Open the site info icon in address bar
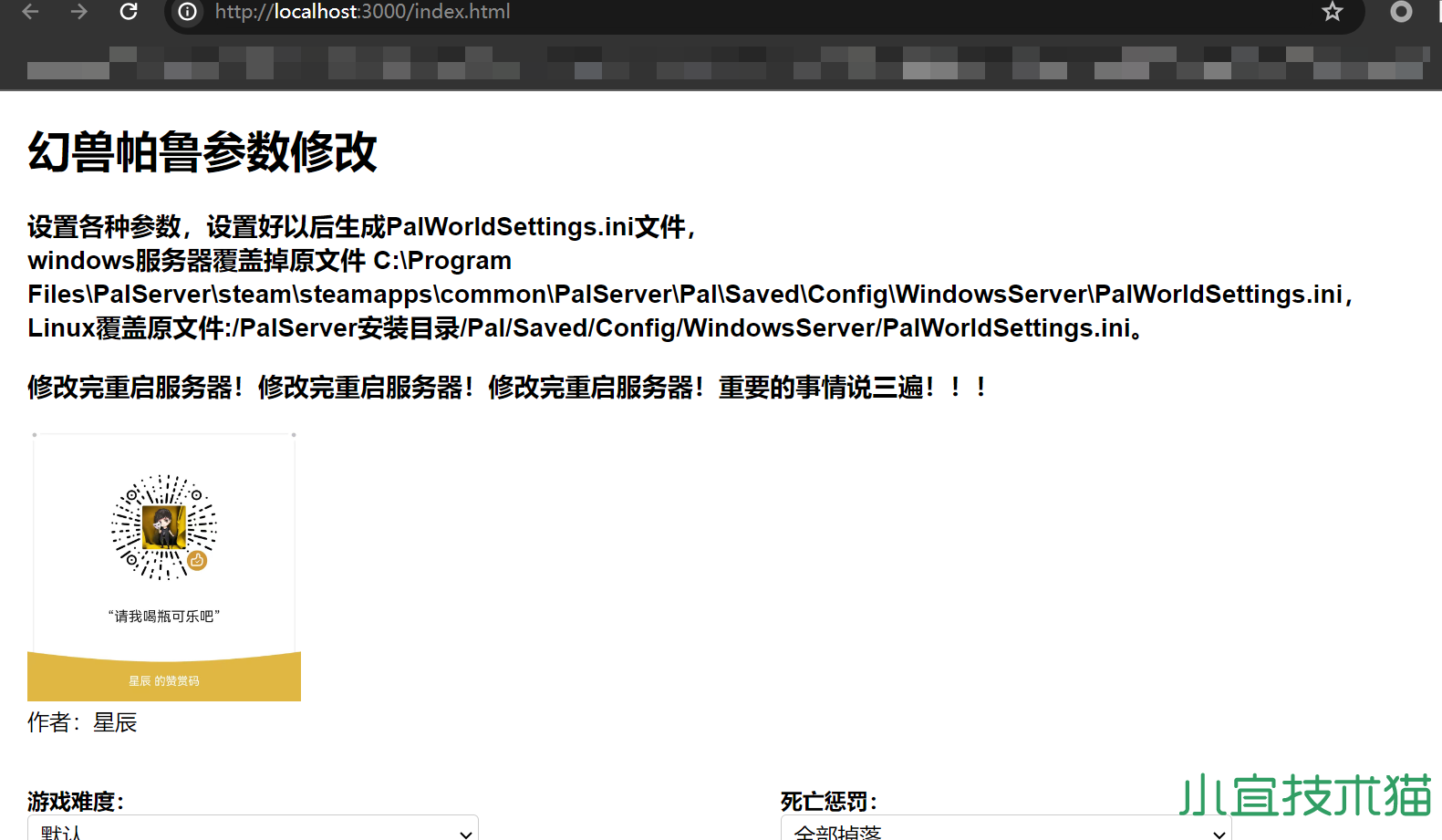Viewport: 1442px width, 840px height. point(187,11)
